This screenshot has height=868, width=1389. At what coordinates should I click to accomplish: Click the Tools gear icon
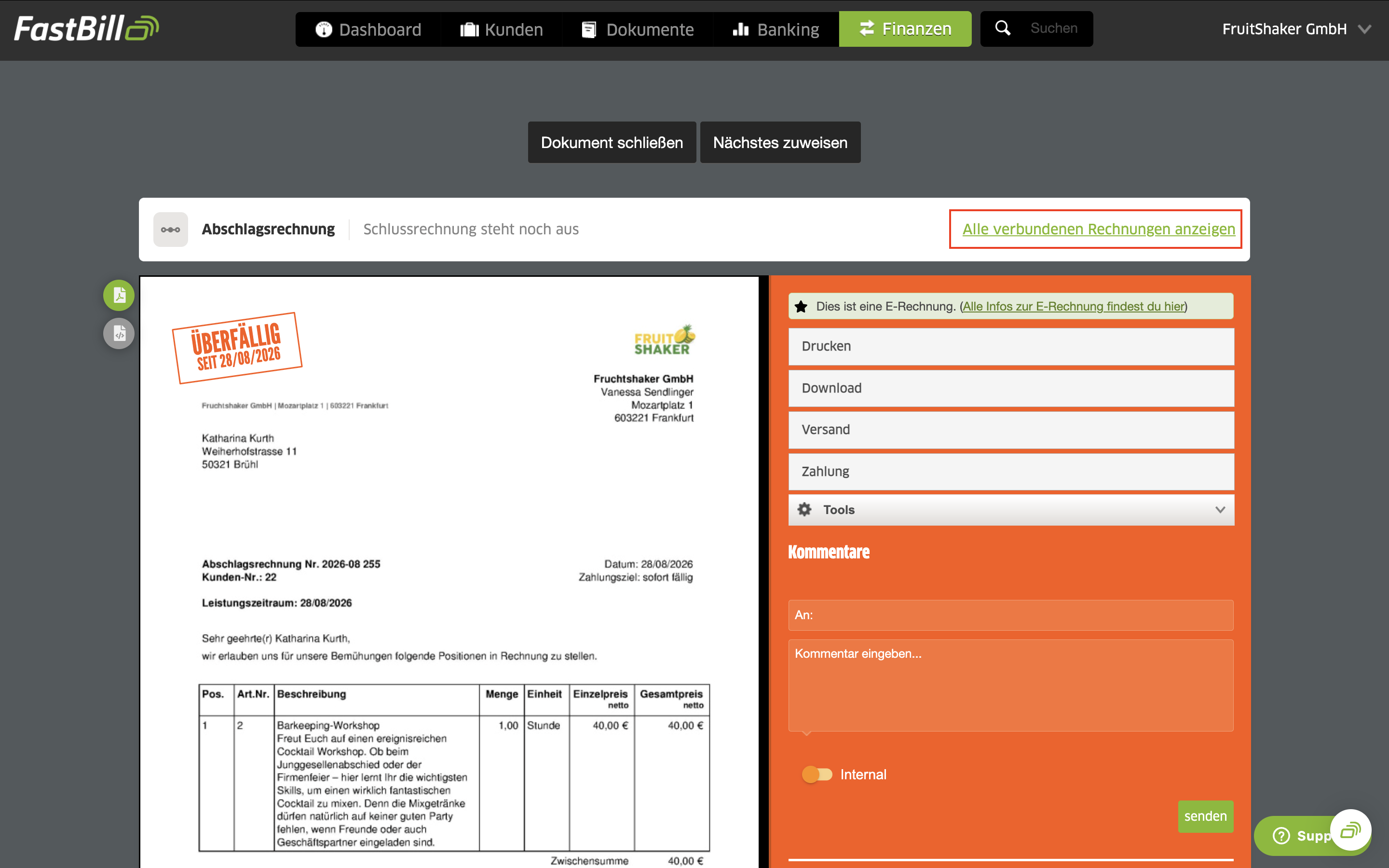point(804,509)
